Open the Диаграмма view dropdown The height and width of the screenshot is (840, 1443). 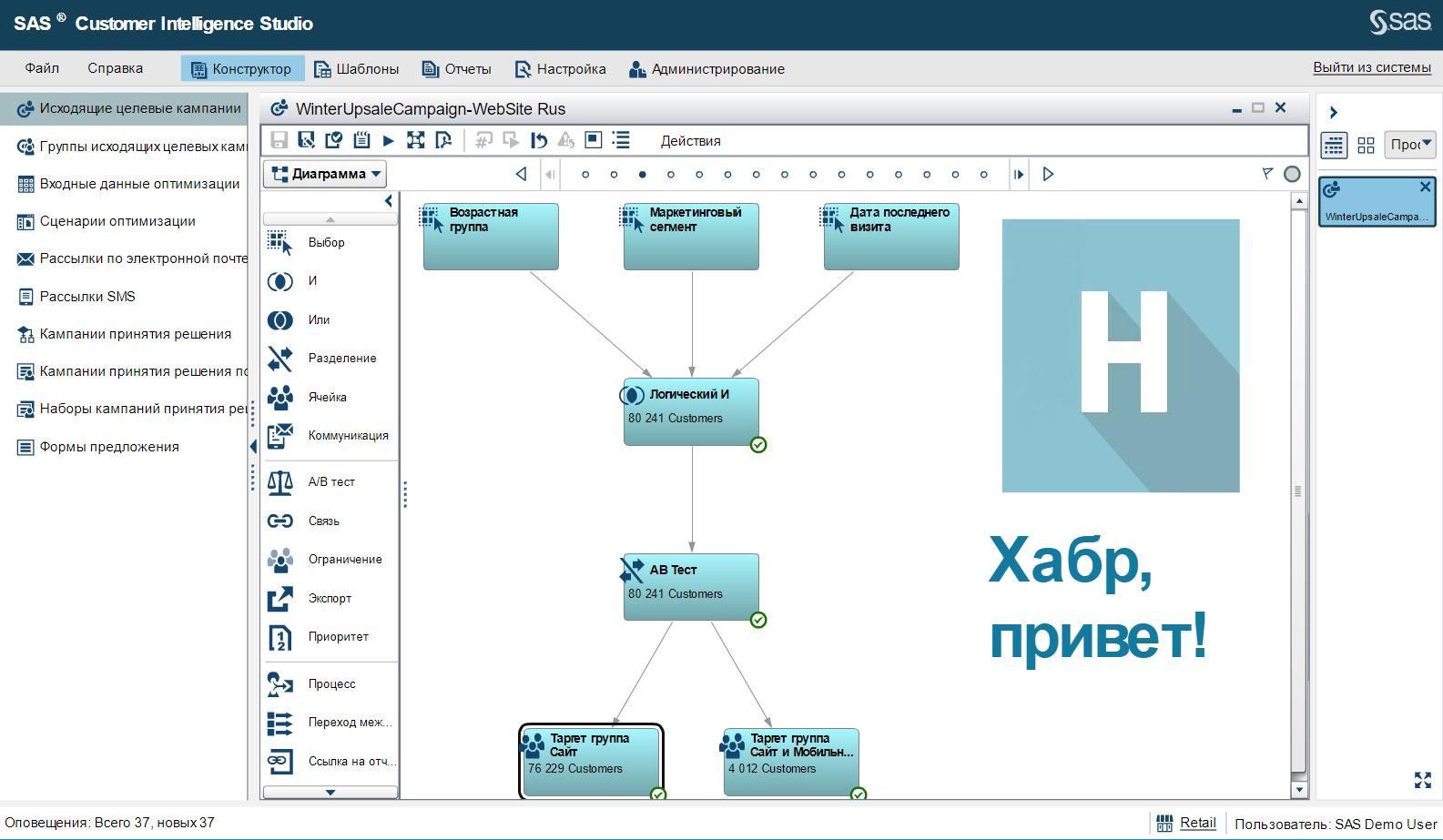pos(325,174)
